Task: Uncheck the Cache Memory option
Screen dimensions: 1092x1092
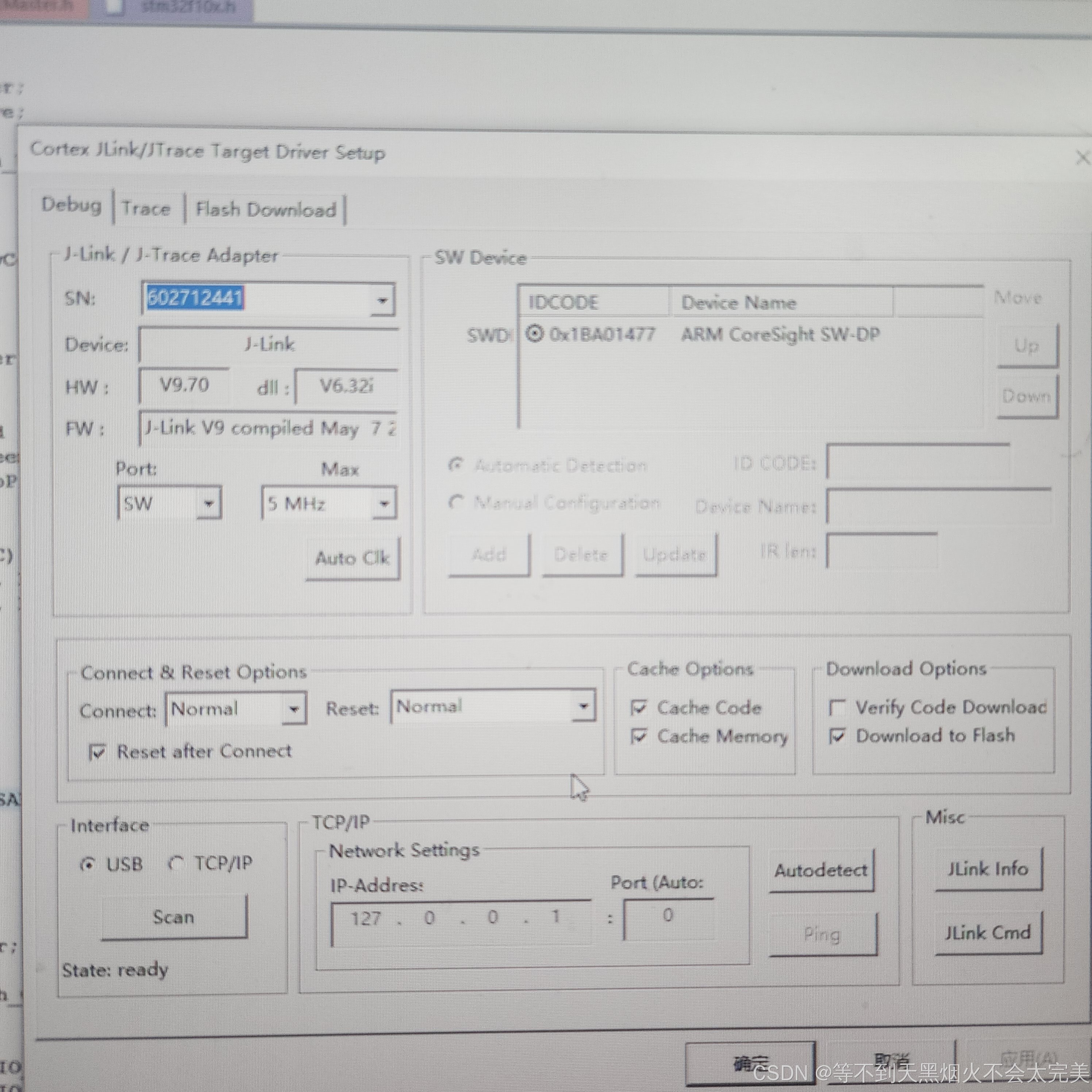Action: [639, 736]
